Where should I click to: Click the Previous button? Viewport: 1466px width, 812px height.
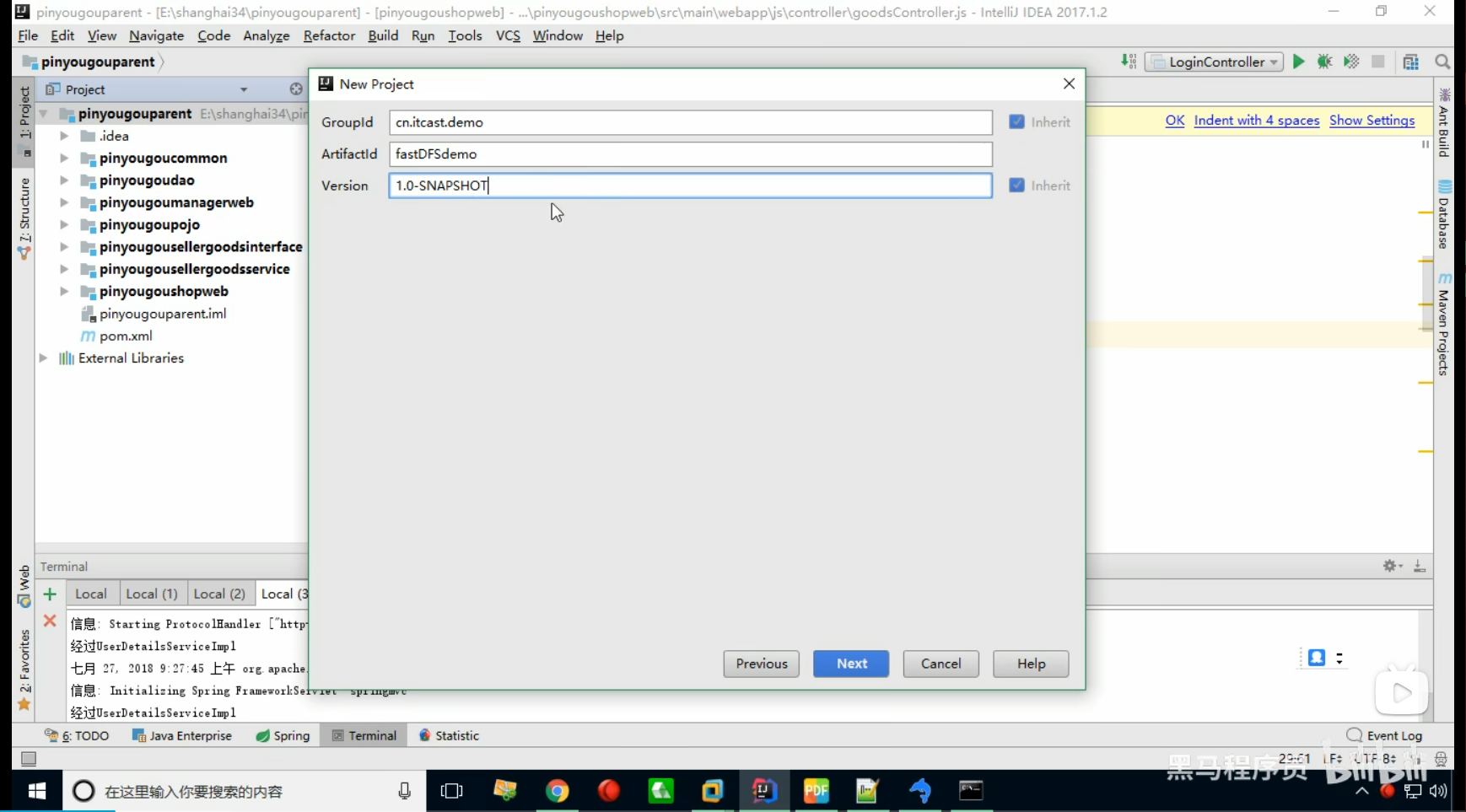(761, 664)
